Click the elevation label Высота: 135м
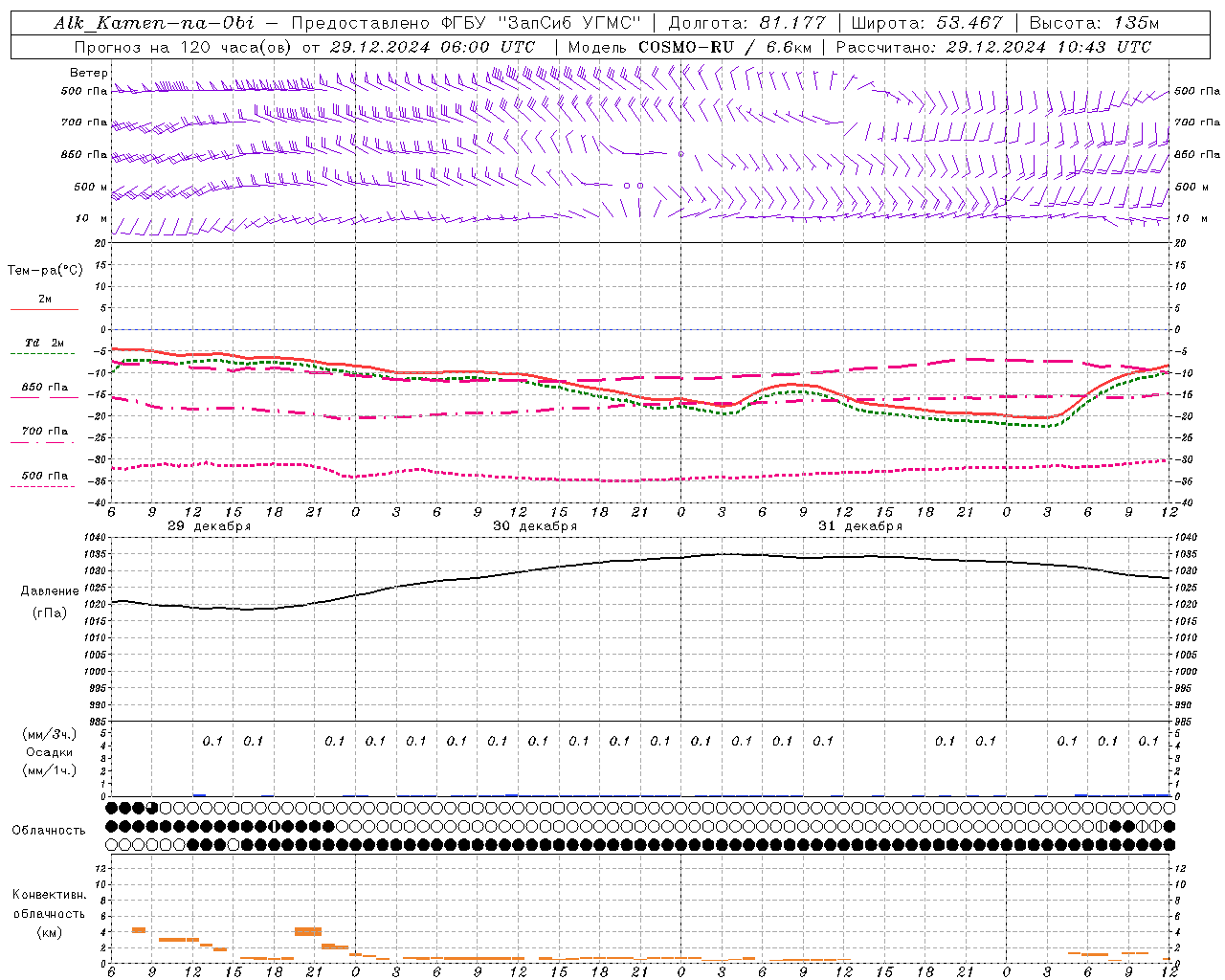The width and height of the screenshot is (1225, 980). click(1094, 23)
